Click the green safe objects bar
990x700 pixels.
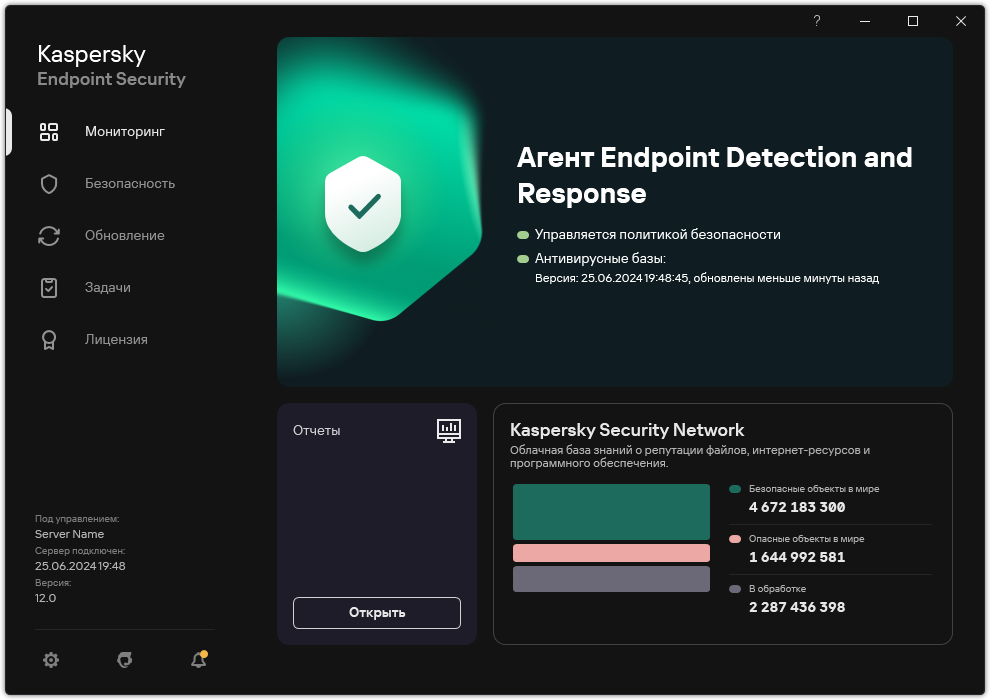click(611, 512)
